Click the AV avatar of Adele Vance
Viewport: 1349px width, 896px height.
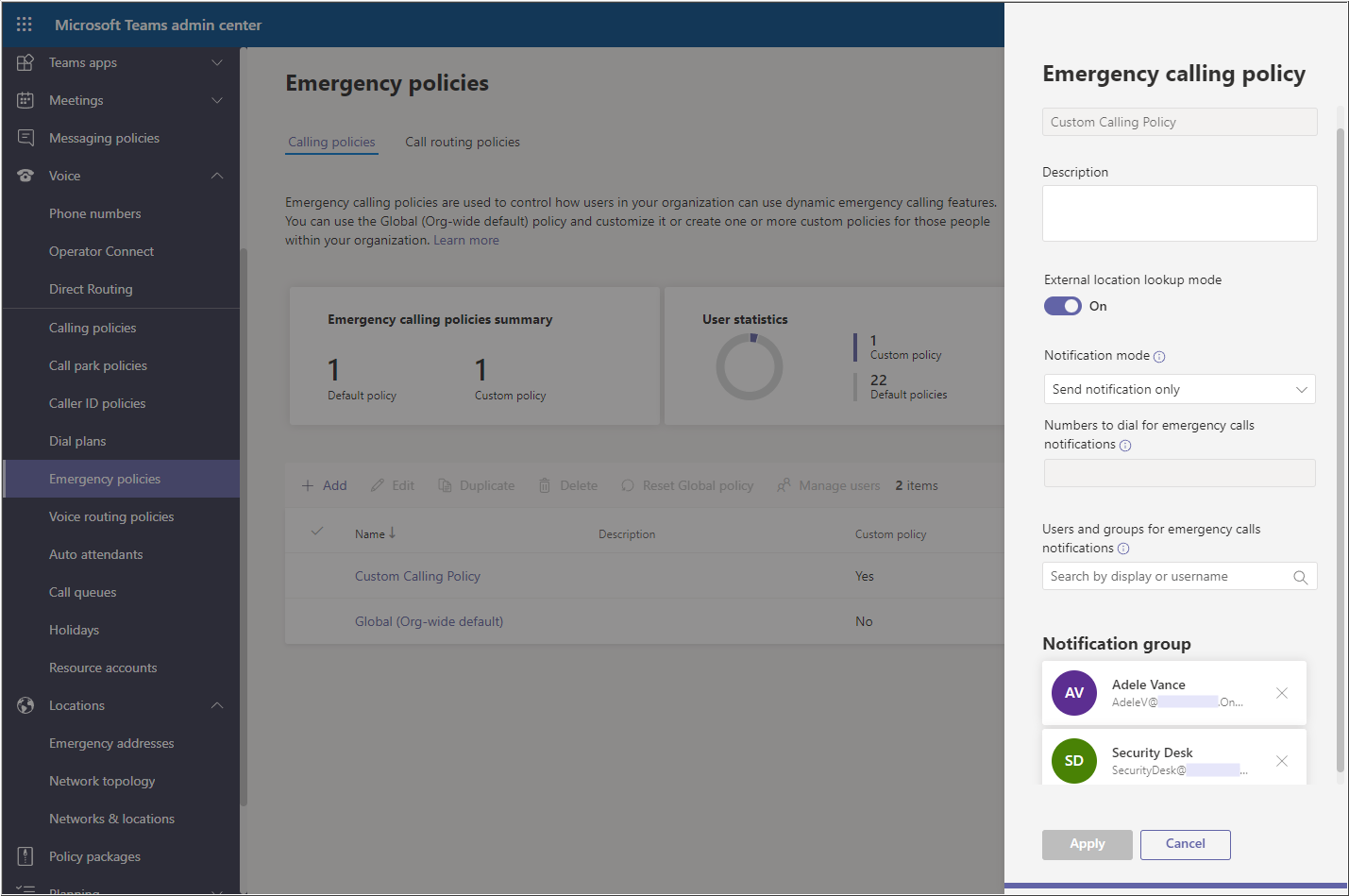pos(1074,693)
